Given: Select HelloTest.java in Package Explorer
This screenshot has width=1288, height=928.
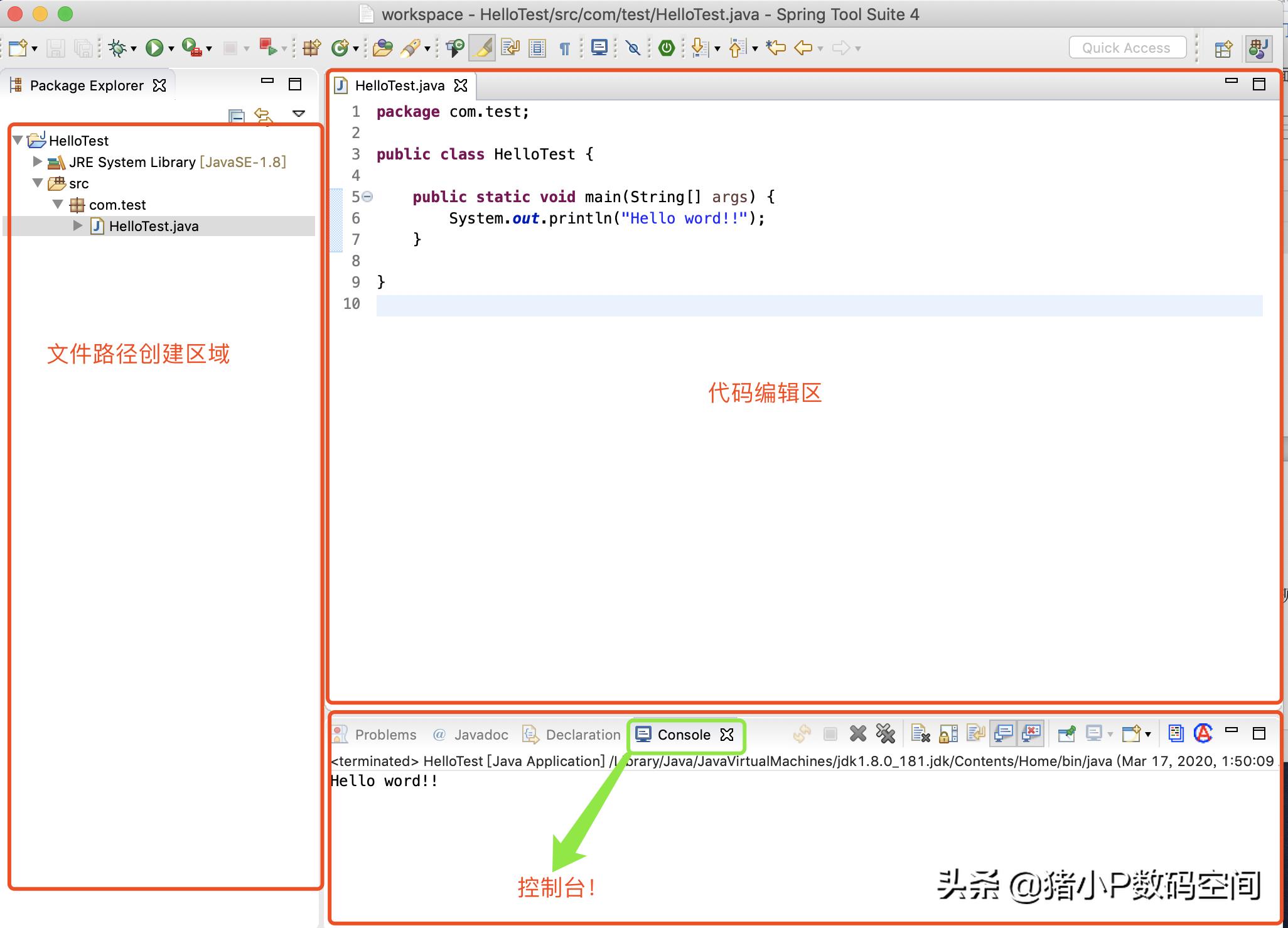Looking at the screenshot, I should tap(154, 226).
